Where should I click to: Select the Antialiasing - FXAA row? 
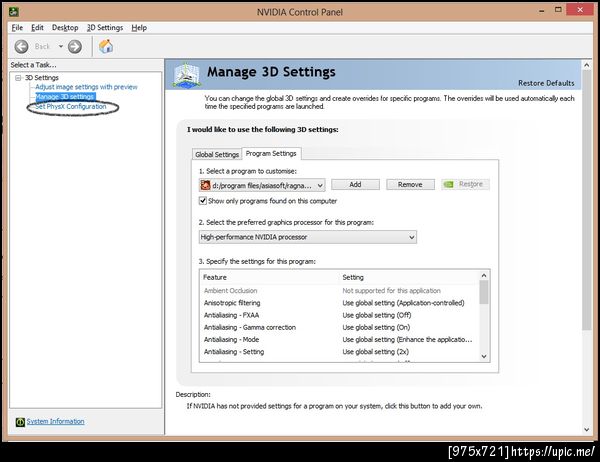click(339, 315)
